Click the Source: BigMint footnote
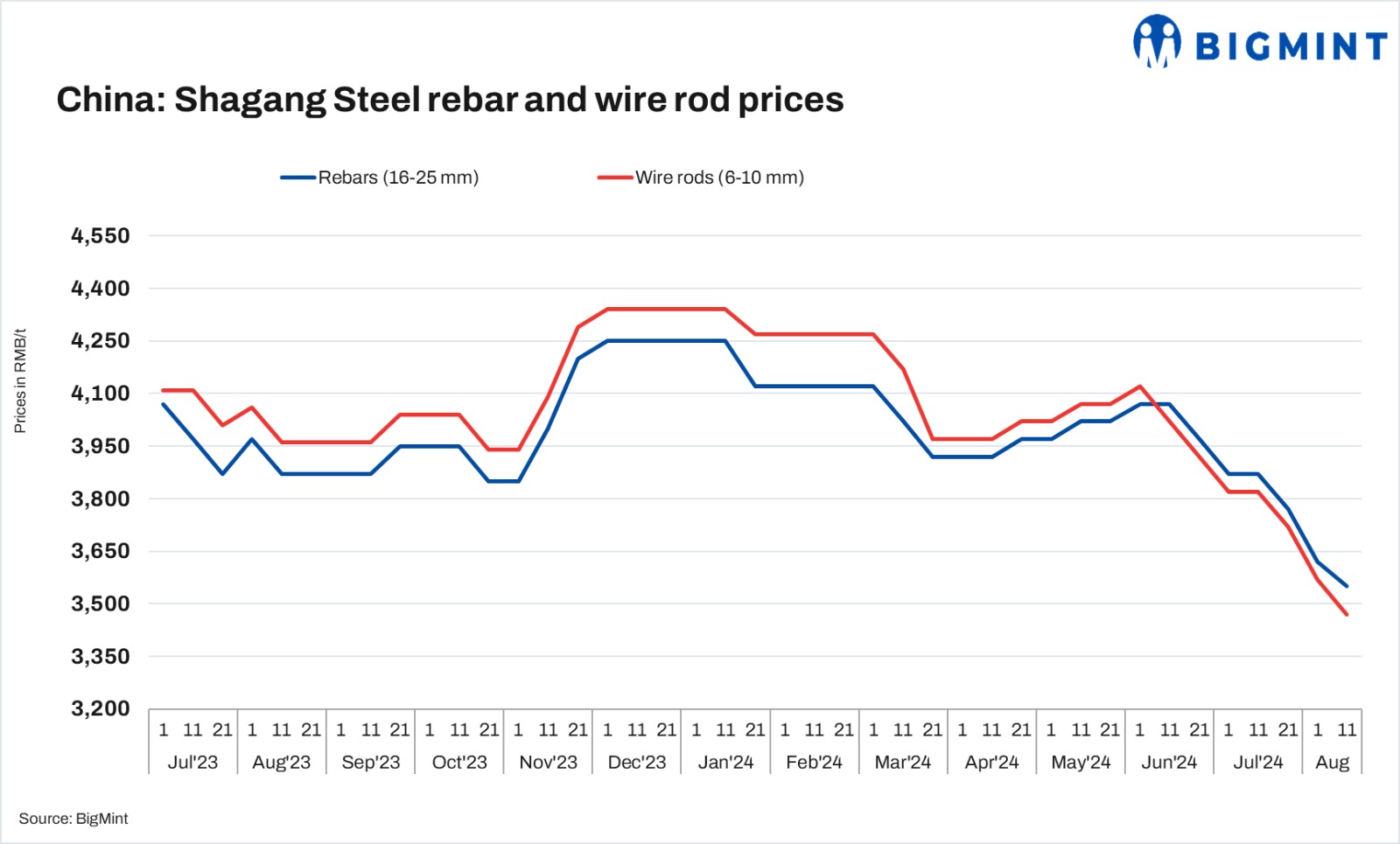This screenshot has width=1400, height=844. tap(73, 819)
